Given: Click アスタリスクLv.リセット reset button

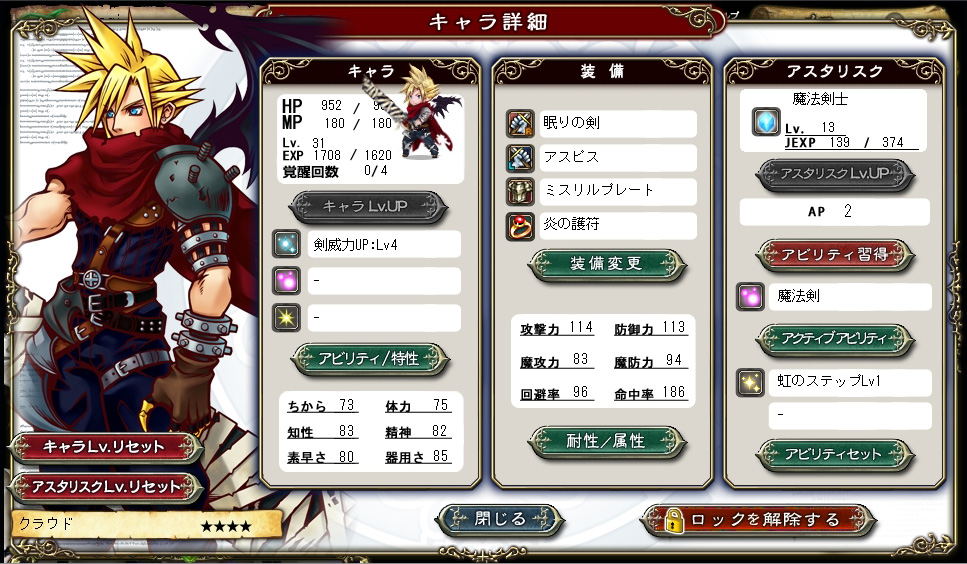Looking at the screenshot, I should point(104,487).
